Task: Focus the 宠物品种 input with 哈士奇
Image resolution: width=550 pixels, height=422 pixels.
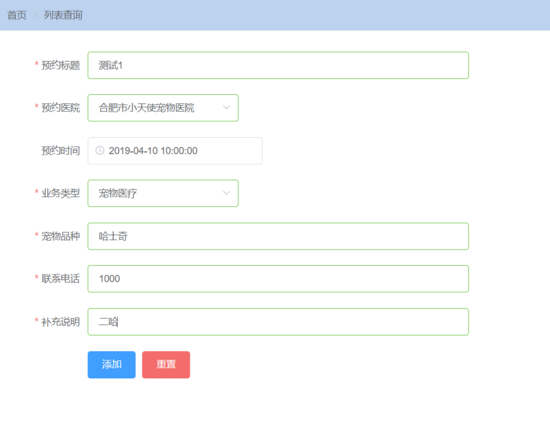Action: point(278,236)
